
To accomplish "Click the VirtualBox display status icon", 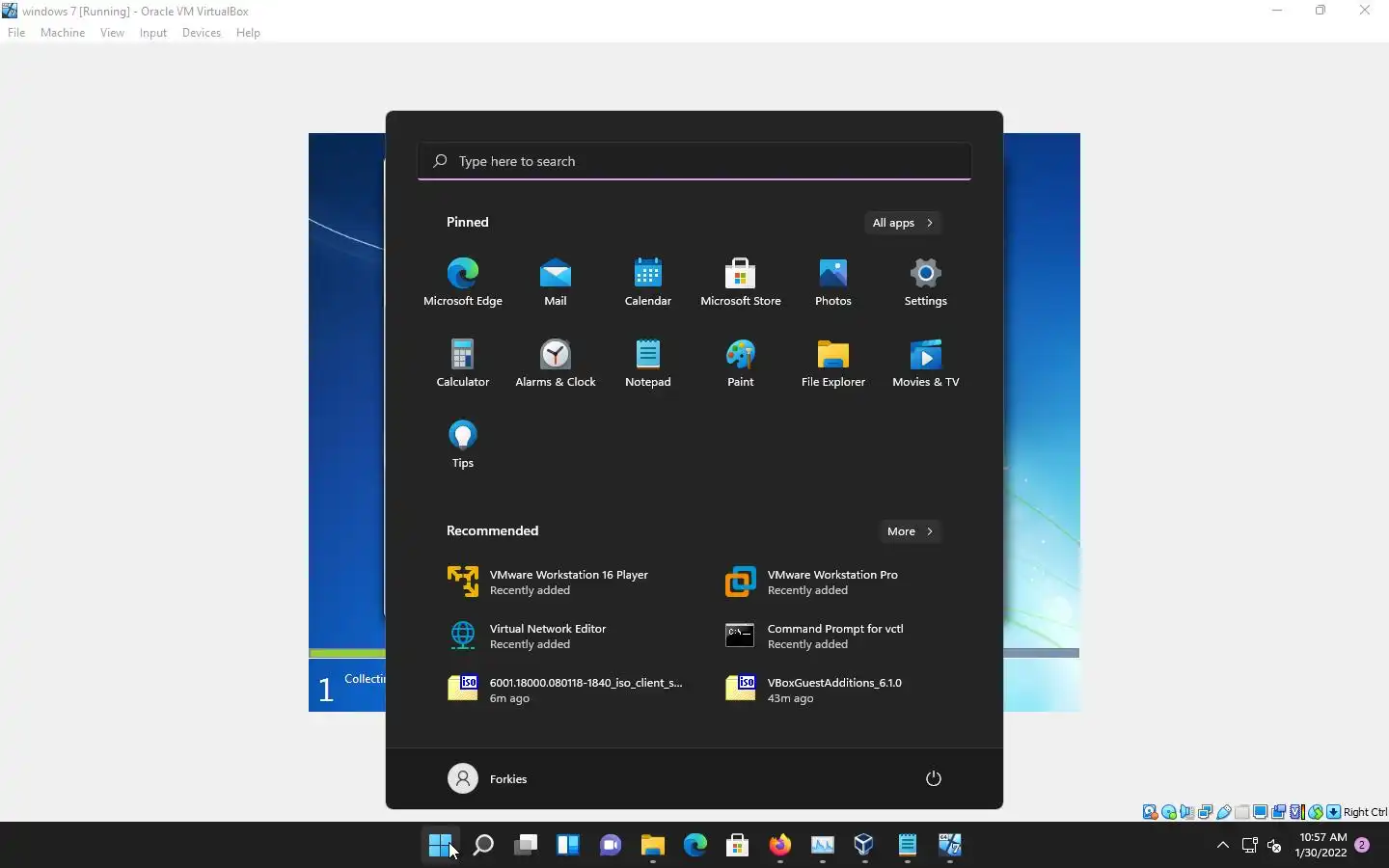I will click(1261, 812).
